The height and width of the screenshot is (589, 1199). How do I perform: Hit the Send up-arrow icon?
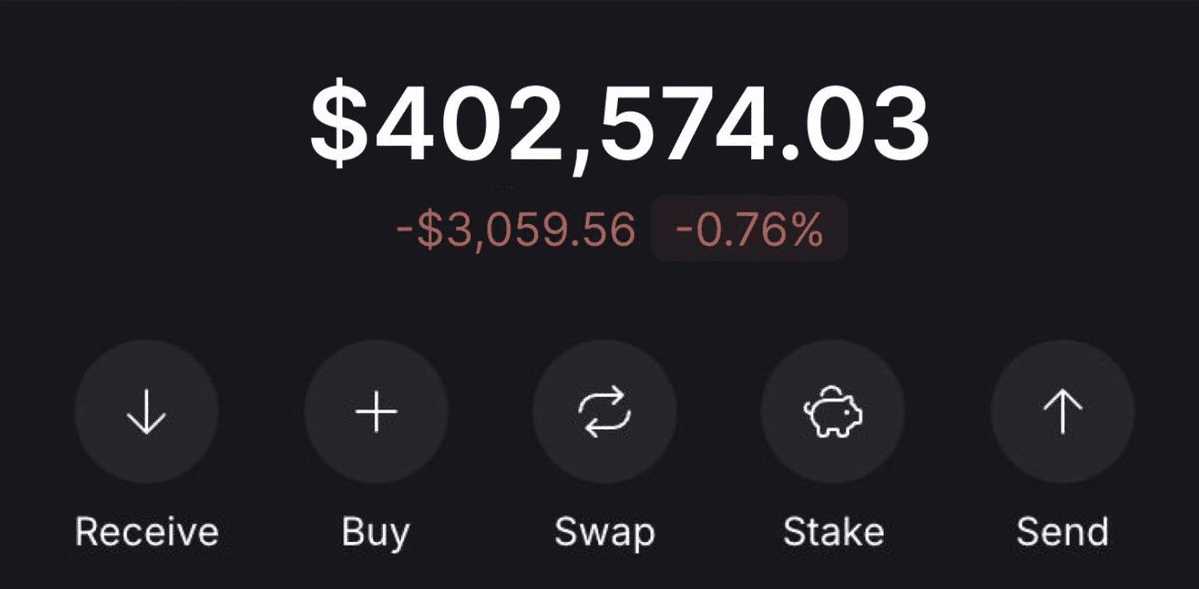tap(1062, 412)
